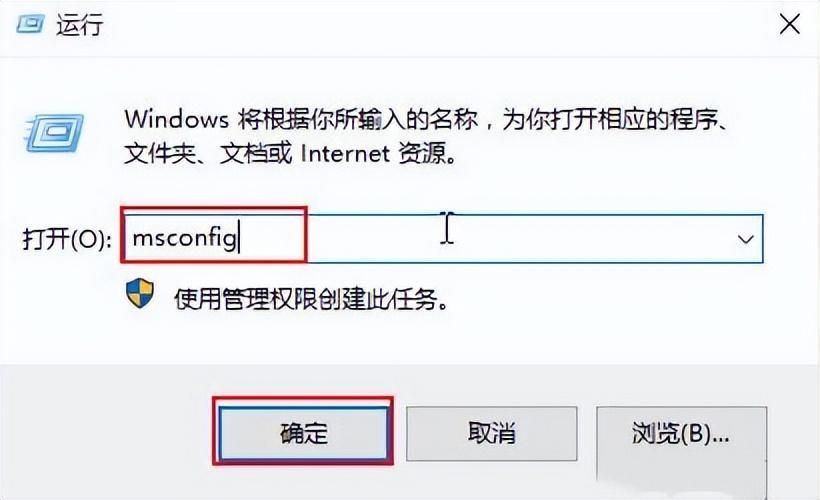Click the word Windows in the description
The width and height of the screenshot is (820, 500).
coord(177,120)
